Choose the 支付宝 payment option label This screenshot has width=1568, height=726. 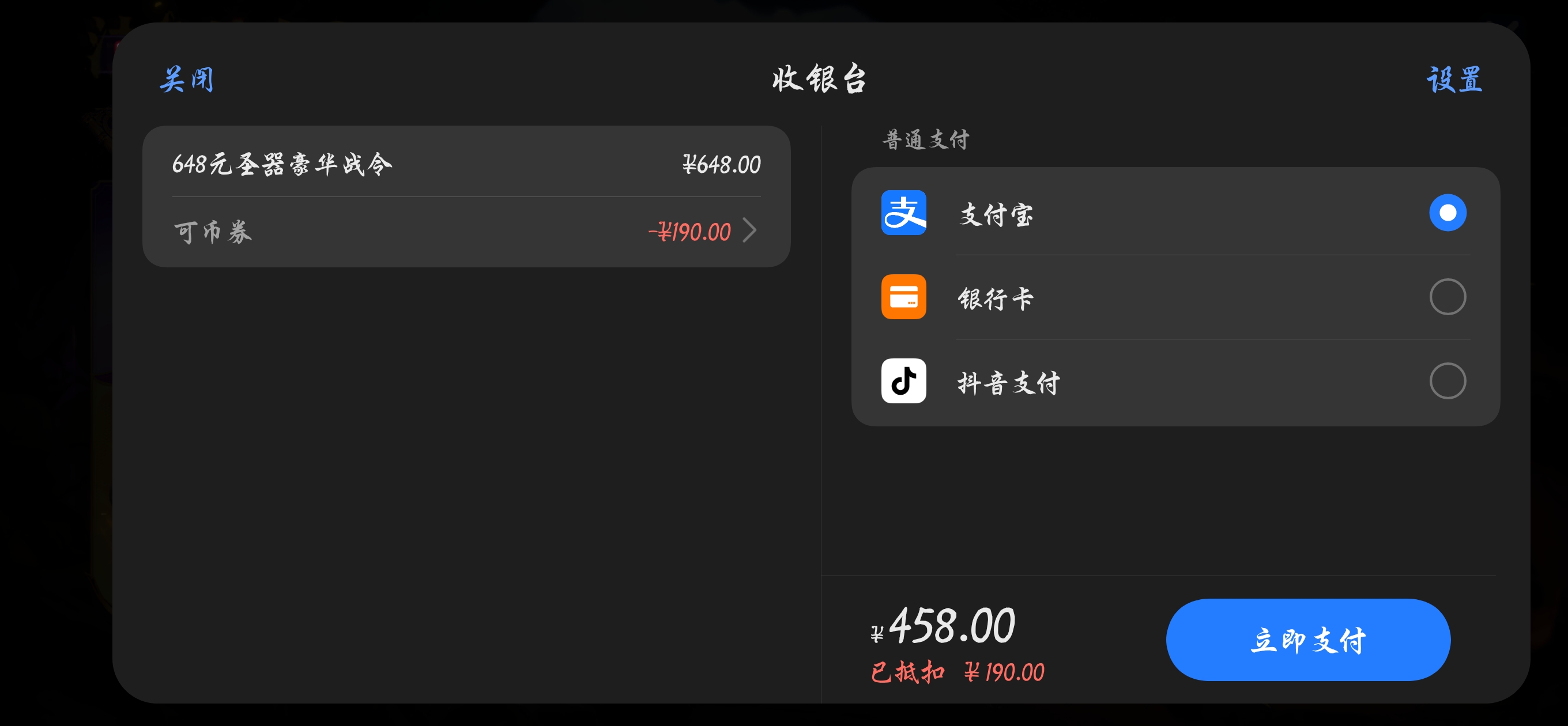click(x=996, y=214)
